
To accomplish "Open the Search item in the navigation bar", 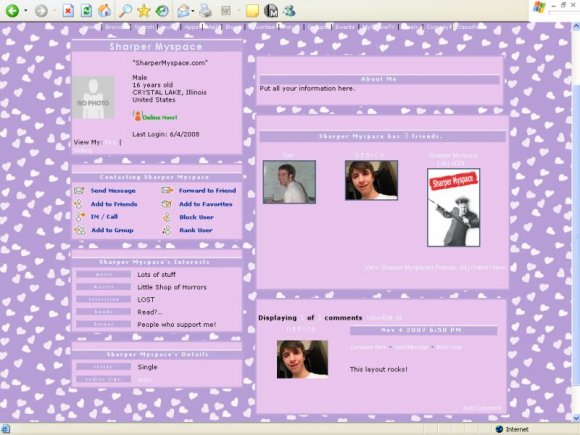I will click(144, 27).
